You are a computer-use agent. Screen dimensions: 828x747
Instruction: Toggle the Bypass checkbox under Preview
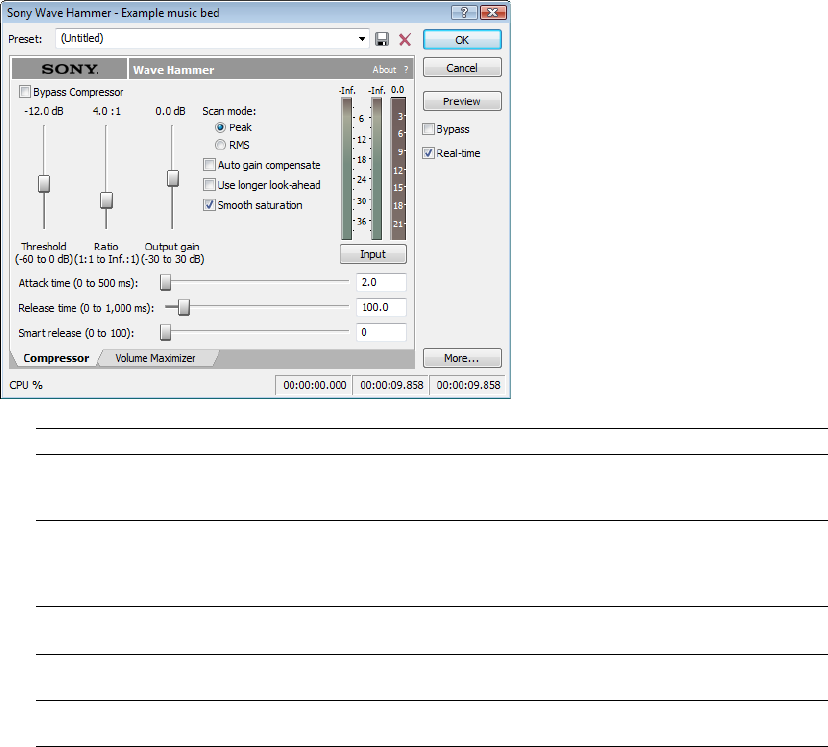428,129
